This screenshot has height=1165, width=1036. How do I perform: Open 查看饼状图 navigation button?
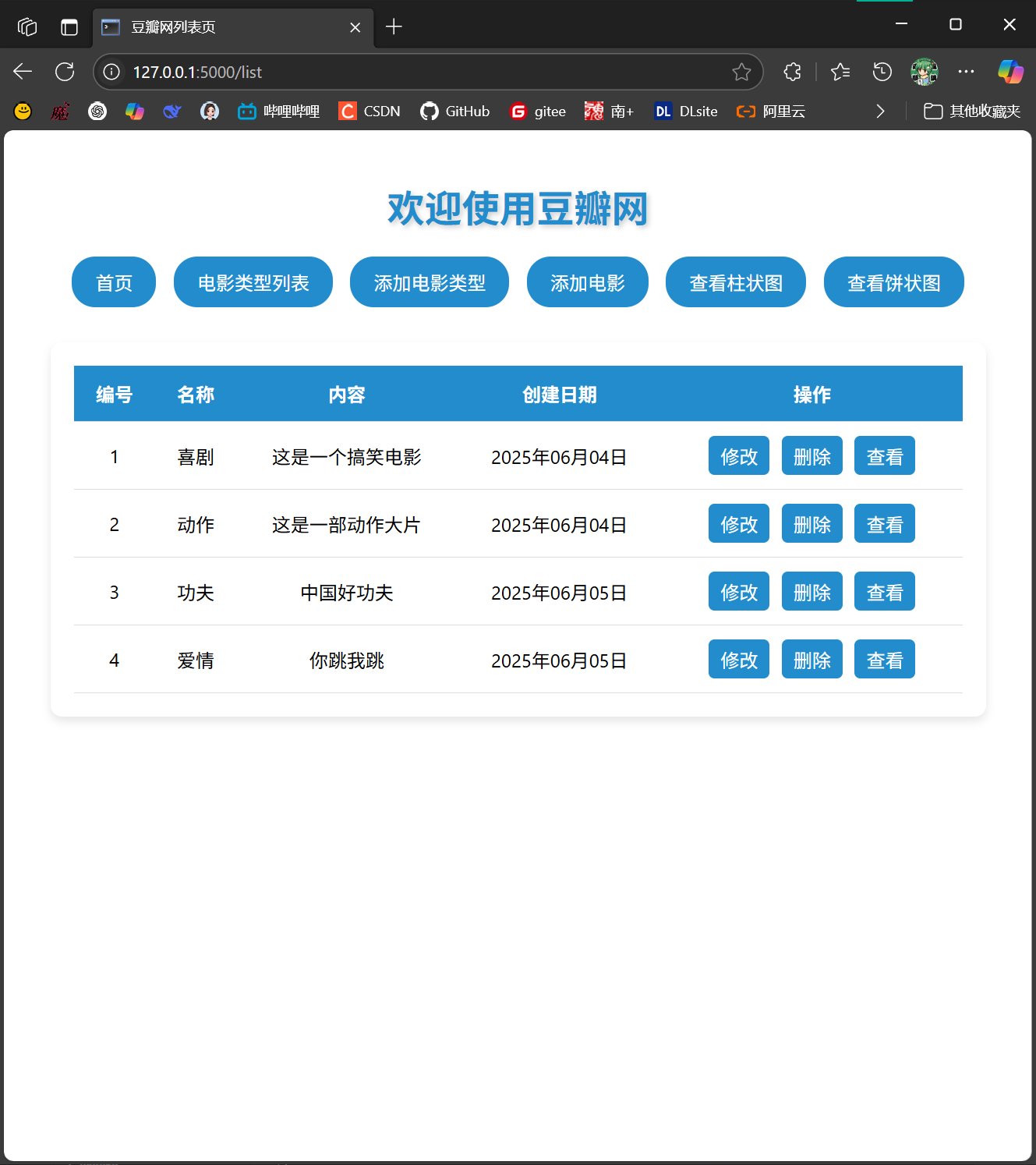[x=894, y=282]
